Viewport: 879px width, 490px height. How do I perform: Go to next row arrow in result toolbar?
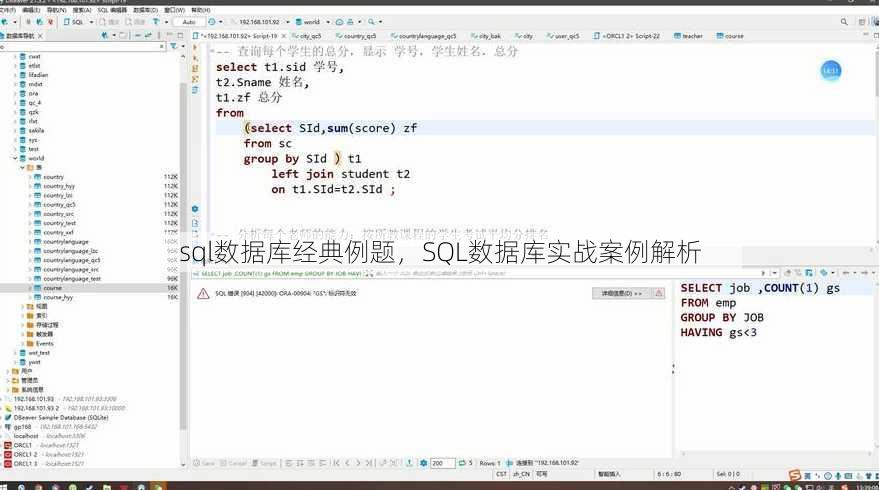(x=358, y=463)
